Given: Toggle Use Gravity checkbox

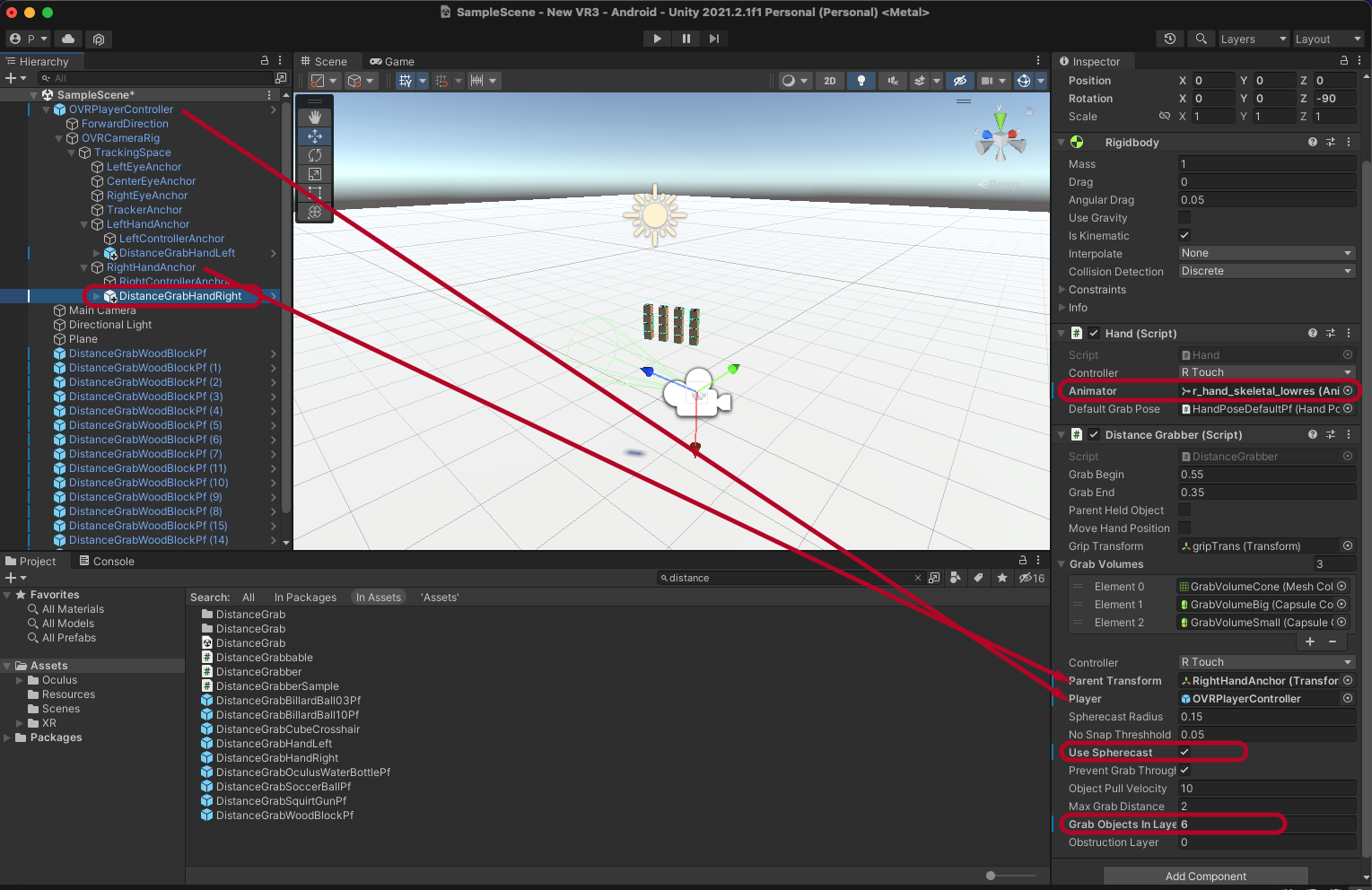Looking at the screenshot, I should click(x=1184, y=217).
